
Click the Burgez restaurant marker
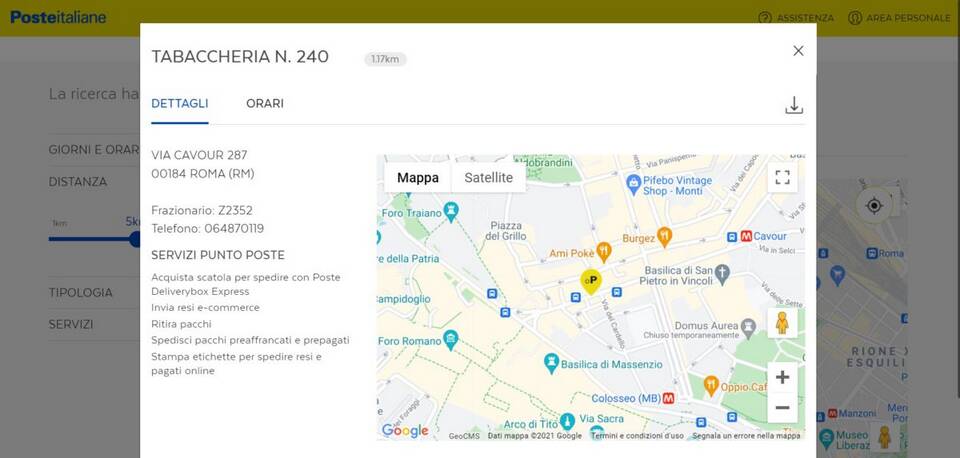(664, 236)
